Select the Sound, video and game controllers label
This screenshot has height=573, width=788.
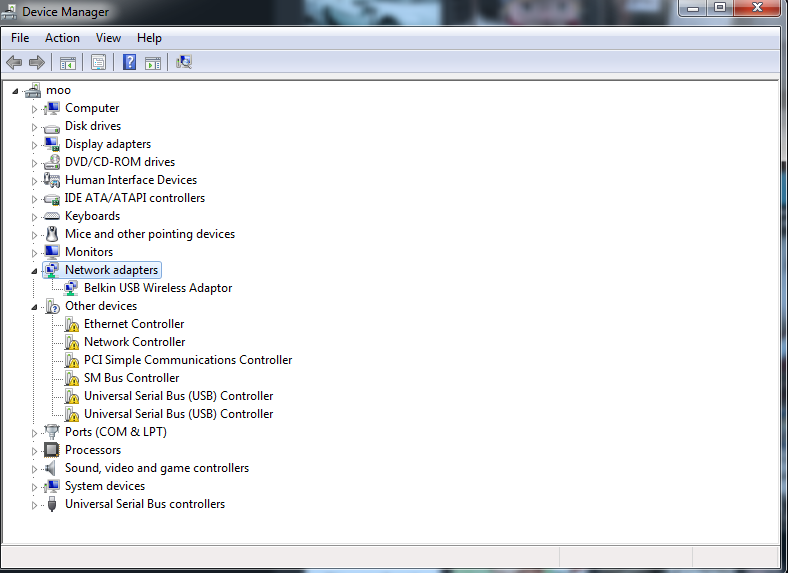click(157, 468)
